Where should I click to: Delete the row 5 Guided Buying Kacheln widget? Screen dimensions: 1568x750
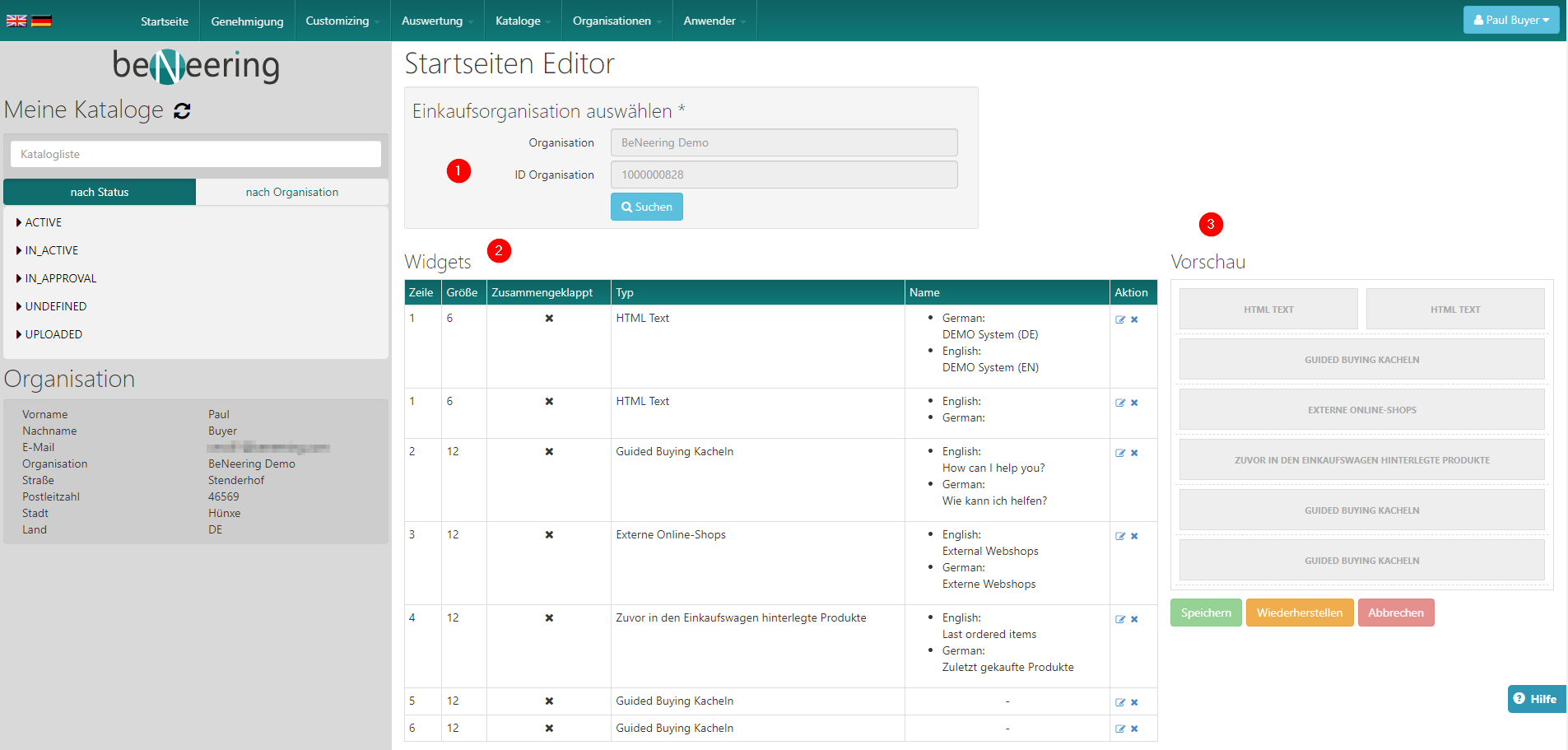[1134, 702]
